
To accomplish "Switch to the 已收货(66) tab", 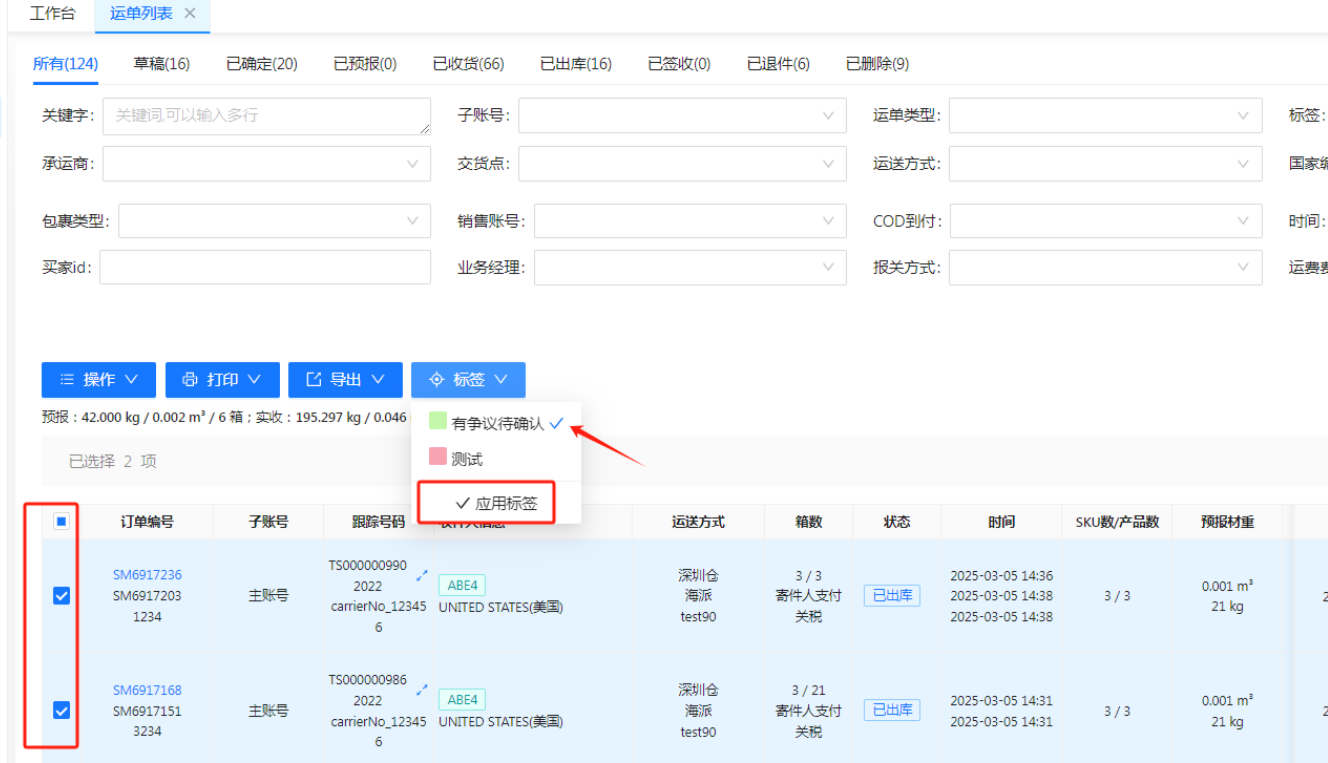I will (x=468, y=64).
